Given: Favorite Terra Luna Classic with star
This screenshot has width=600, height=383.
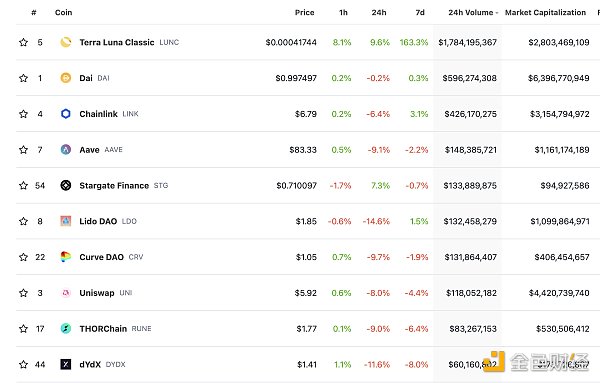Looking at the screenshot, I should point(23,42).
